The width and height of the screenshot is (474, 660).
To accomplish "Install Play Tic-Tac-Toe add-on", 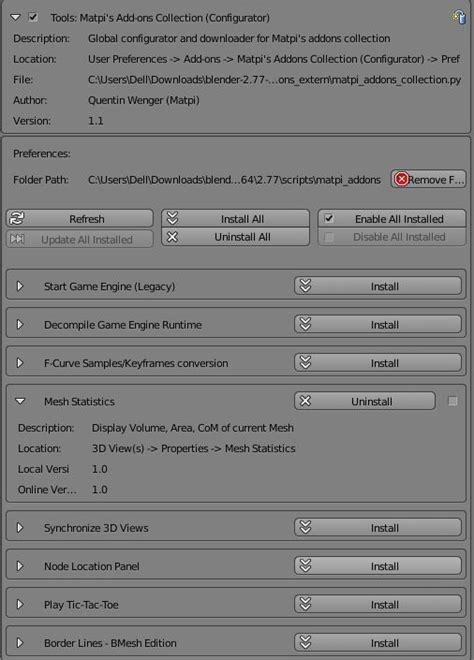I will click(x=378, y=604).
